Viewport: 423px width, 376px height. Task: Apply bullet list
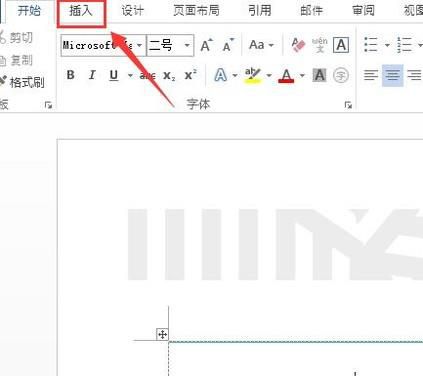[371, 45]
